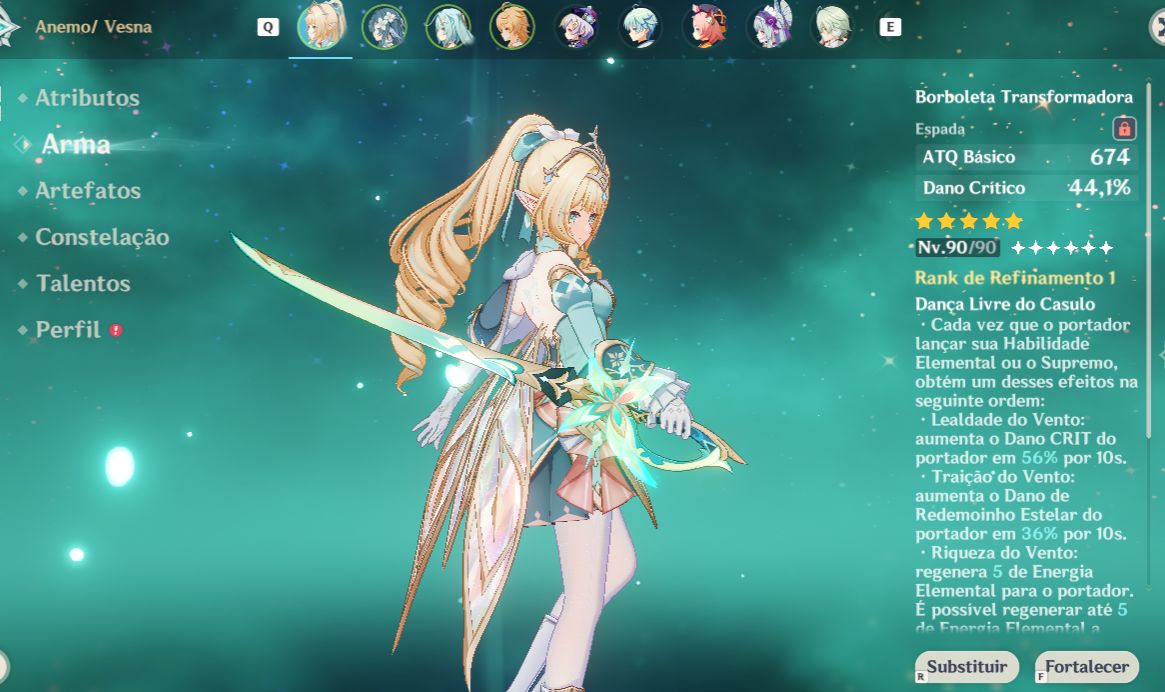
Task: Switch to the Constelação tab
Action: [x=102, y=237]
